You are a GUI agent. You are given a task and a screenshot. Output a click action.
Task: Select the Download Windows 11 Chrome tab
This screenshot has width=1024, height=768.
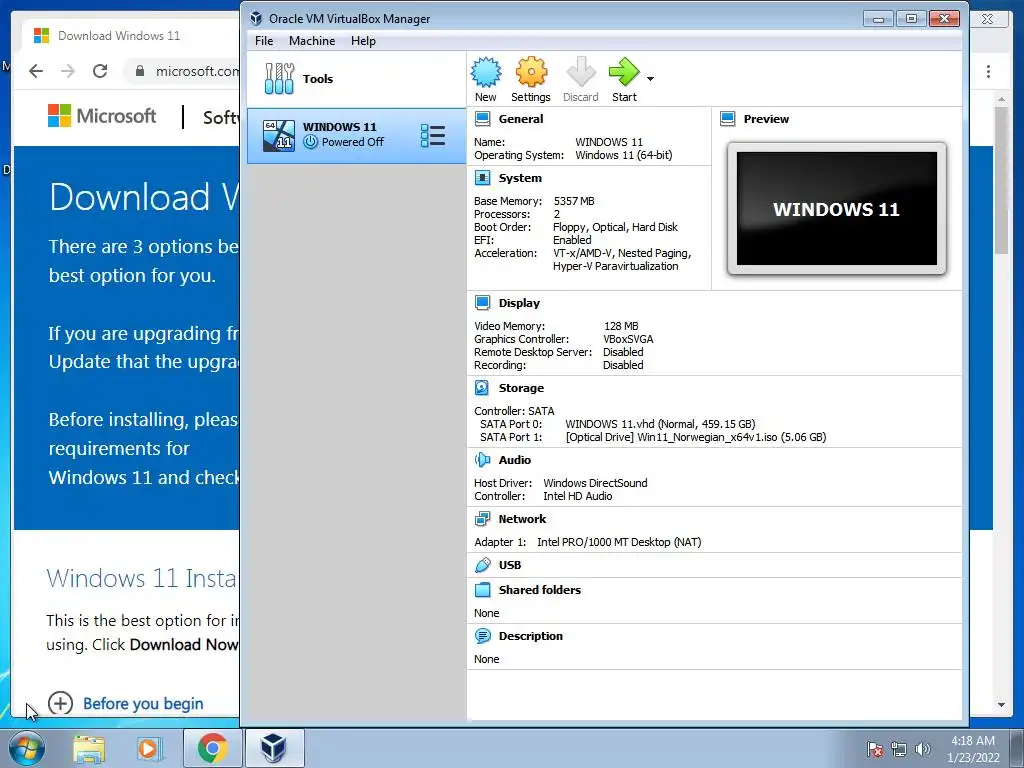click(131, 35)
